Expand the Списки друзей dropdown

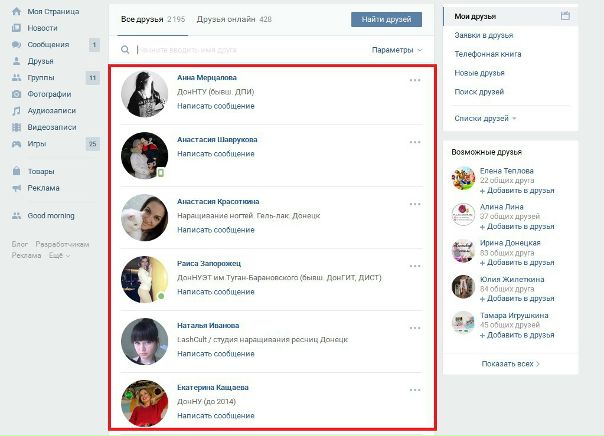click(x=485, y=118)
